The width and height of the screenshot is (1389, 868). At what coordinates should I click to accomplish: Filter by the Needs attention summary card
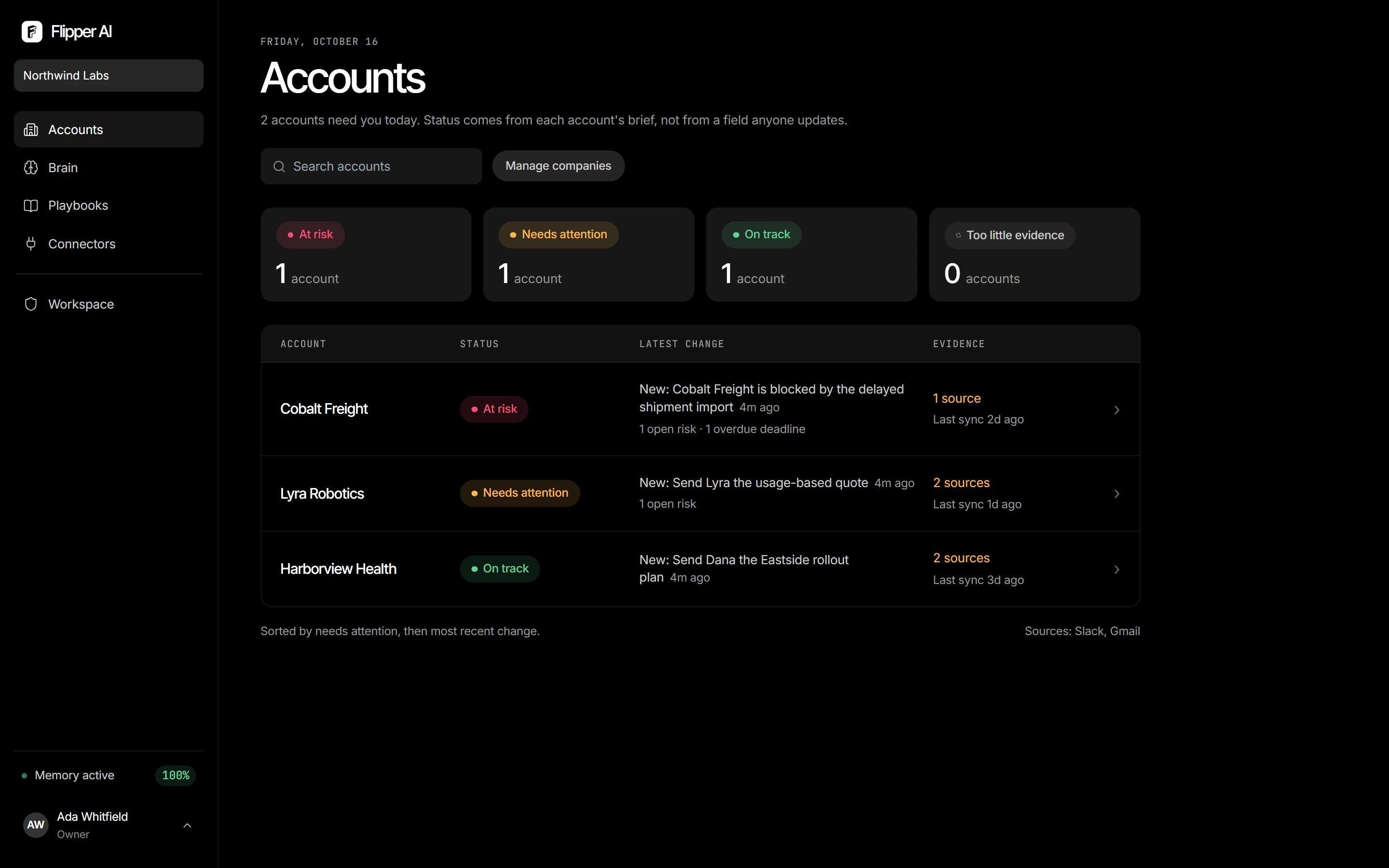click(588, 254)
